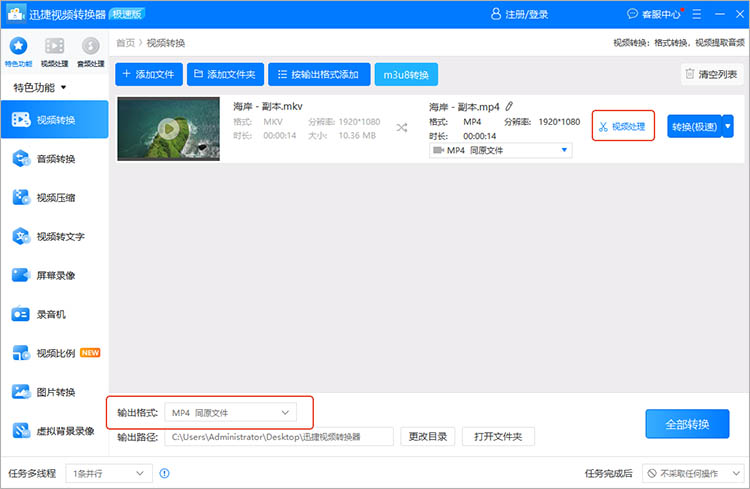This screenshot has height=489, width=750.
Task: Click the 迅捷视频转换器 app logo
Action: tap(16, 14)
